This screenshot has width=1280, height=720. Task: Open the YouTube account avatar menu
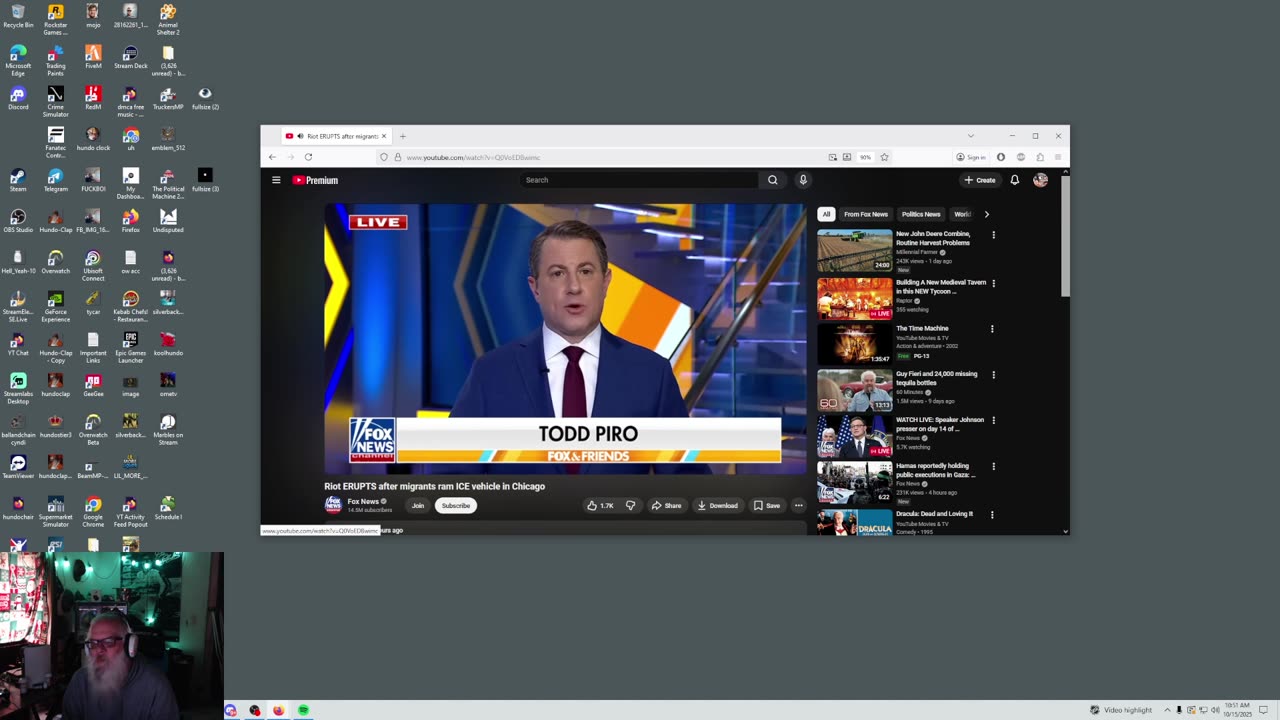[x=1040, y=180]
